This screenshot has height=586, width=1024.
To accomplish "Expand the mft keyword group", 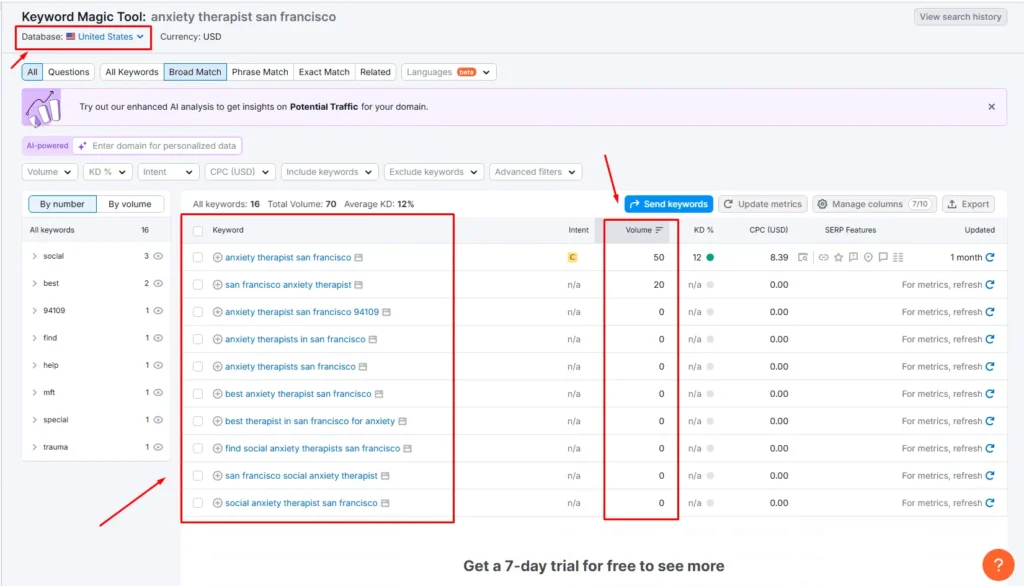I will click(35, 393).
